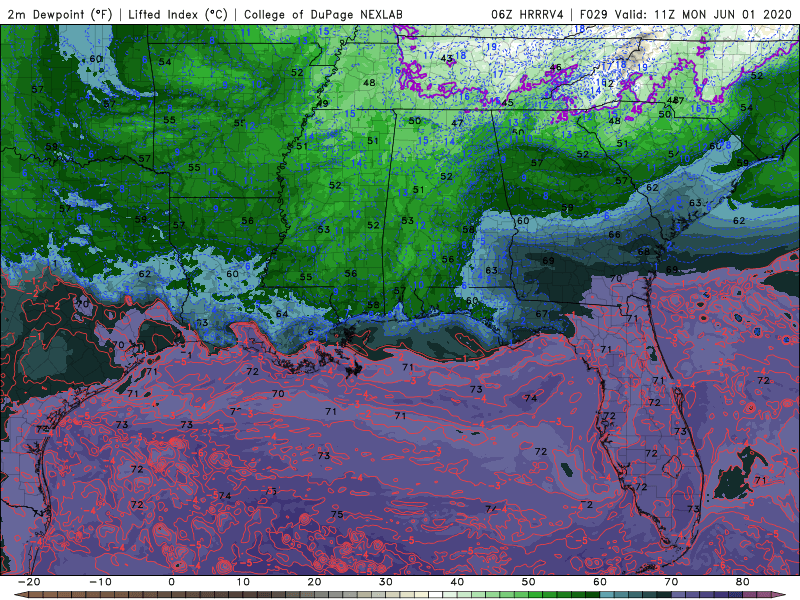Click the 30 label on the color scale
Image resolution: width=800 pixels, height=600 pixels.
point(386,582)
